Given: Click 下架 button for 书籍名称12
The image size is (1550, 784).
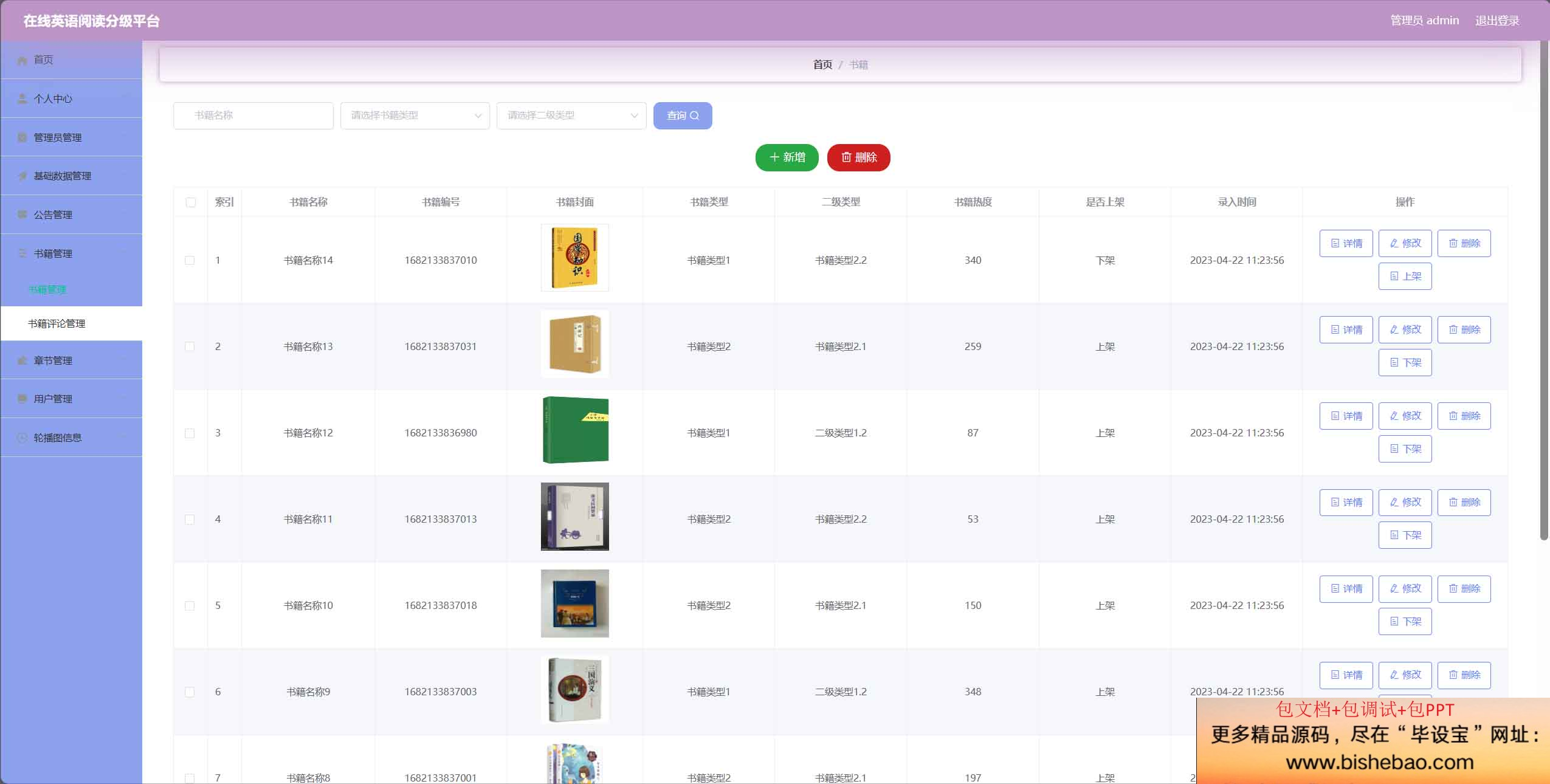Looking at the screenshot, I should pyautogui.click(x=1405, y=449).
